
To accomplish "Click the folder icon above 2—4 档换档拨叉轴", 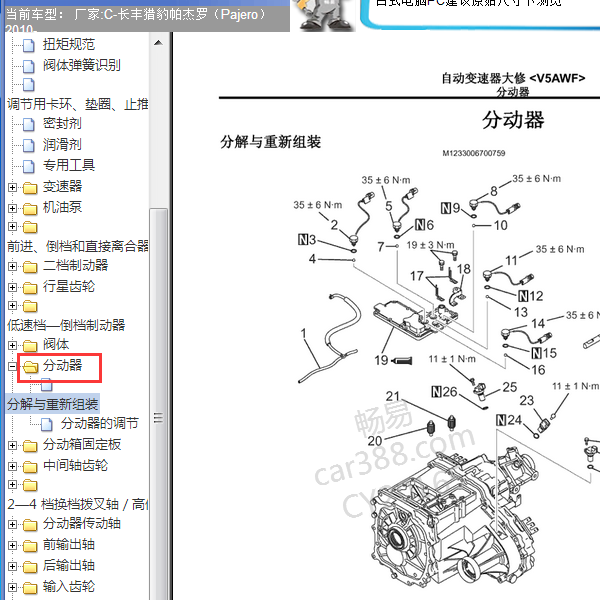I will pos(30,485).
